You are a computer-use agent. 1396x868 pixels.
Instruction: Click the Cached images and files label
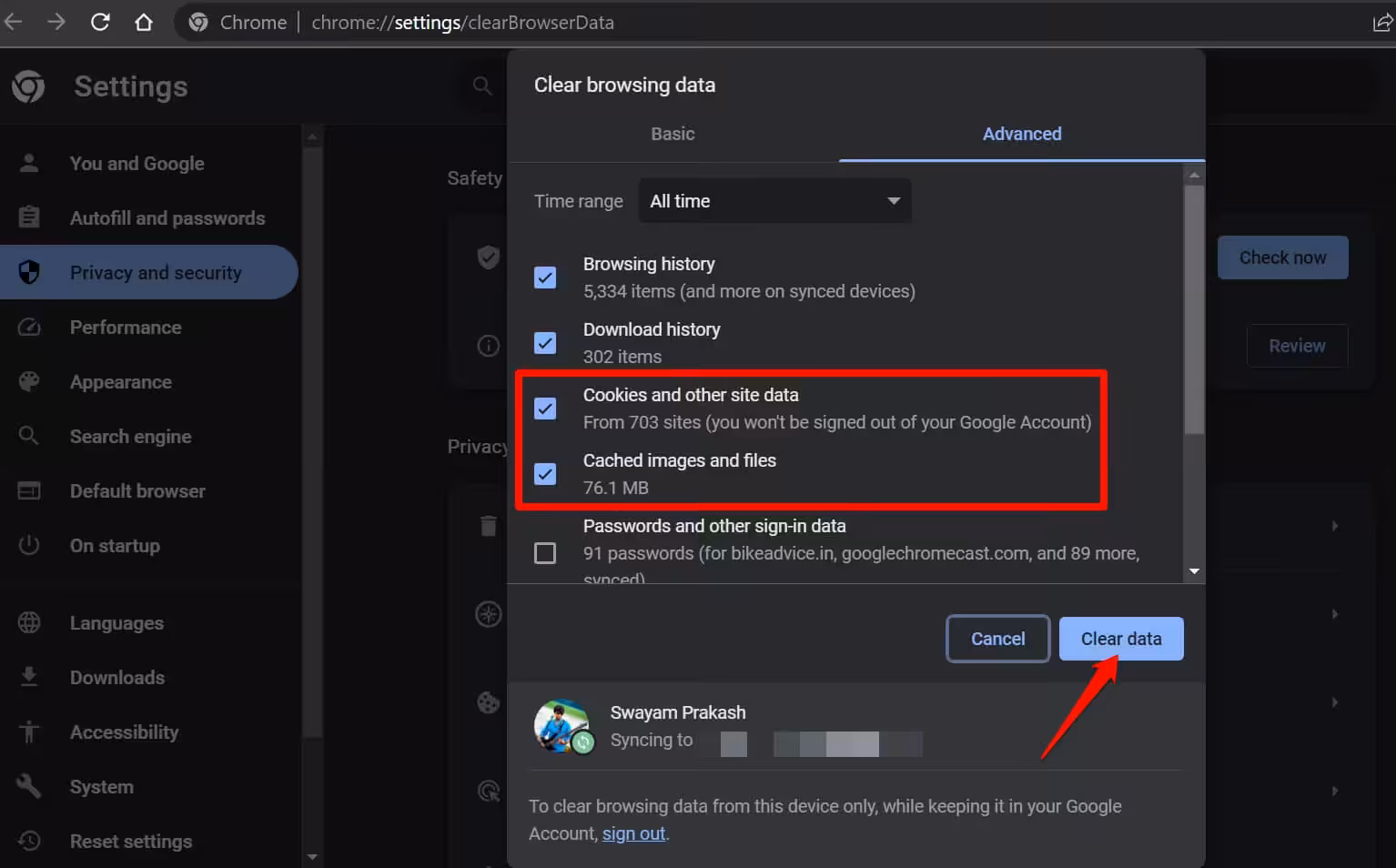click(679, 460)
